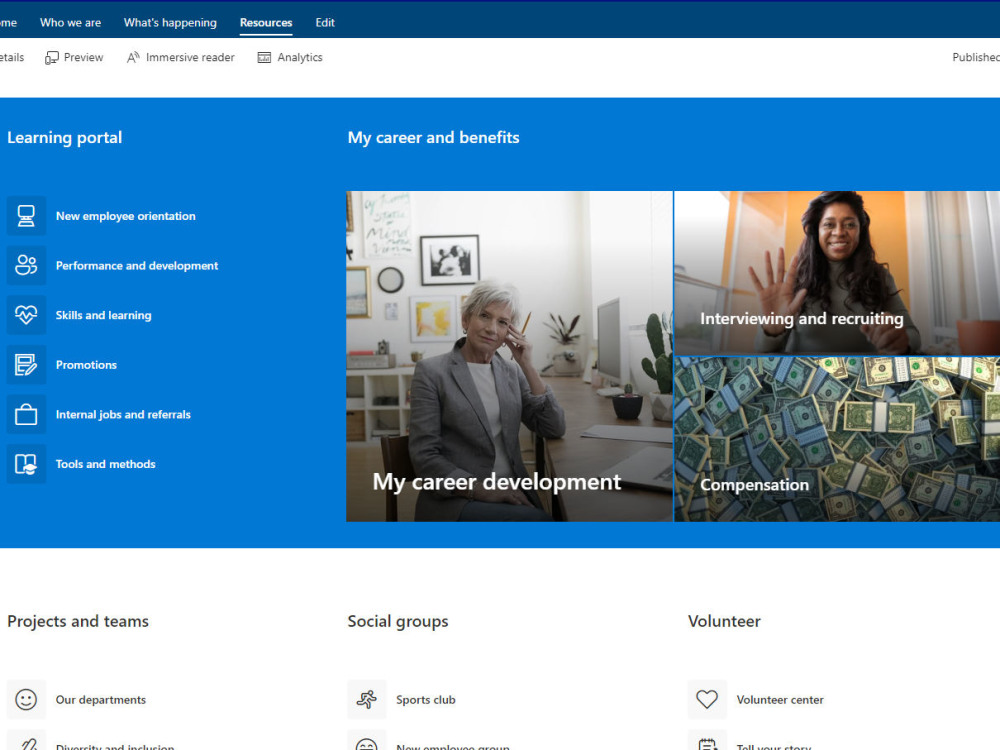Open Interviewing and recruiting tile
This screenshot has width=1000, height=750.
[x=837, y=273]
